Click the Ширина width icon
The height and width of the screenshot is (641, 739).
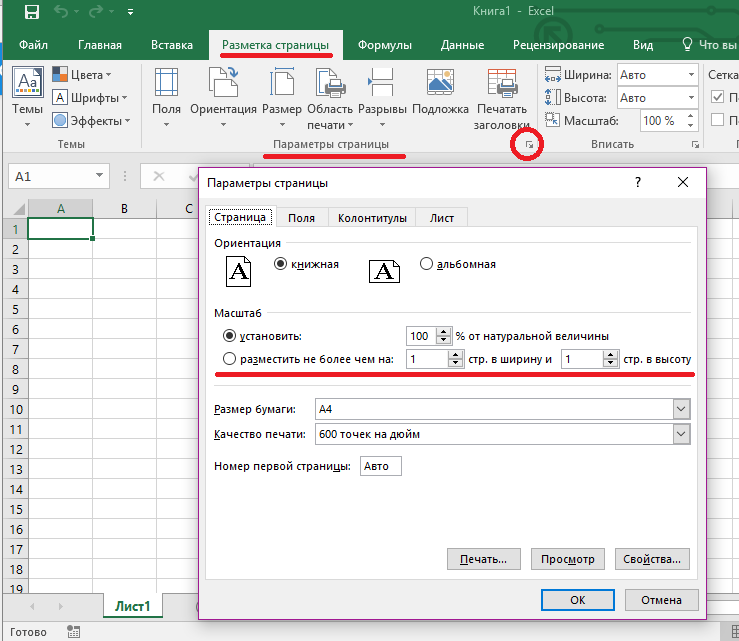click(552, 74)
